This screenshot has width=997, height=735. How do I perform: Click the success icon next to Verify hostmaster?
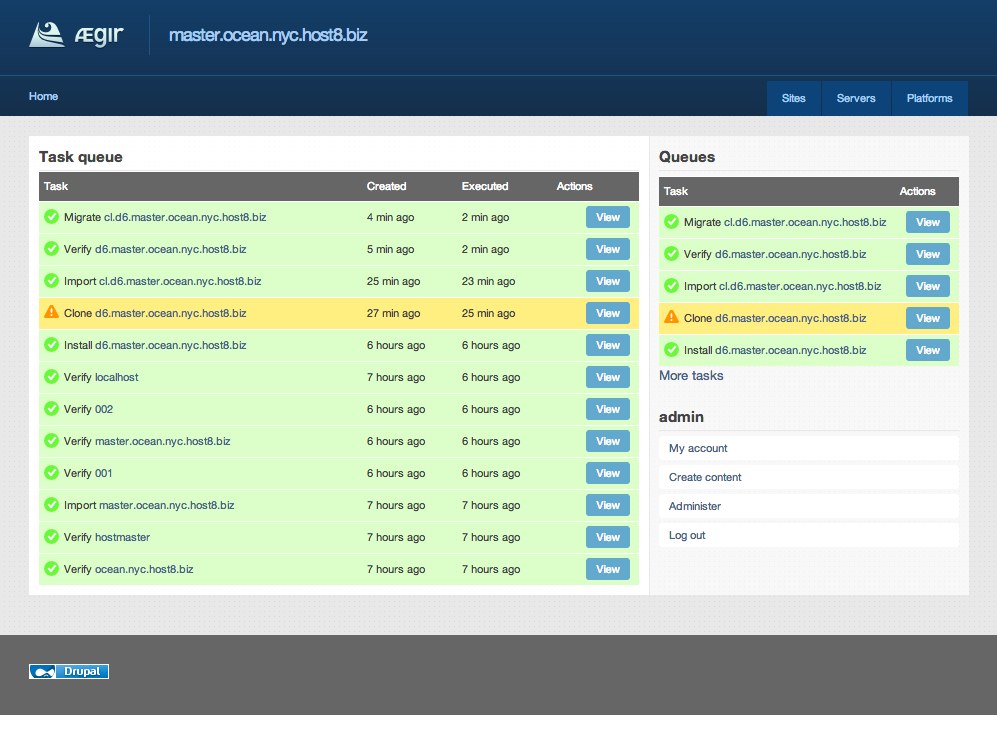51,537
